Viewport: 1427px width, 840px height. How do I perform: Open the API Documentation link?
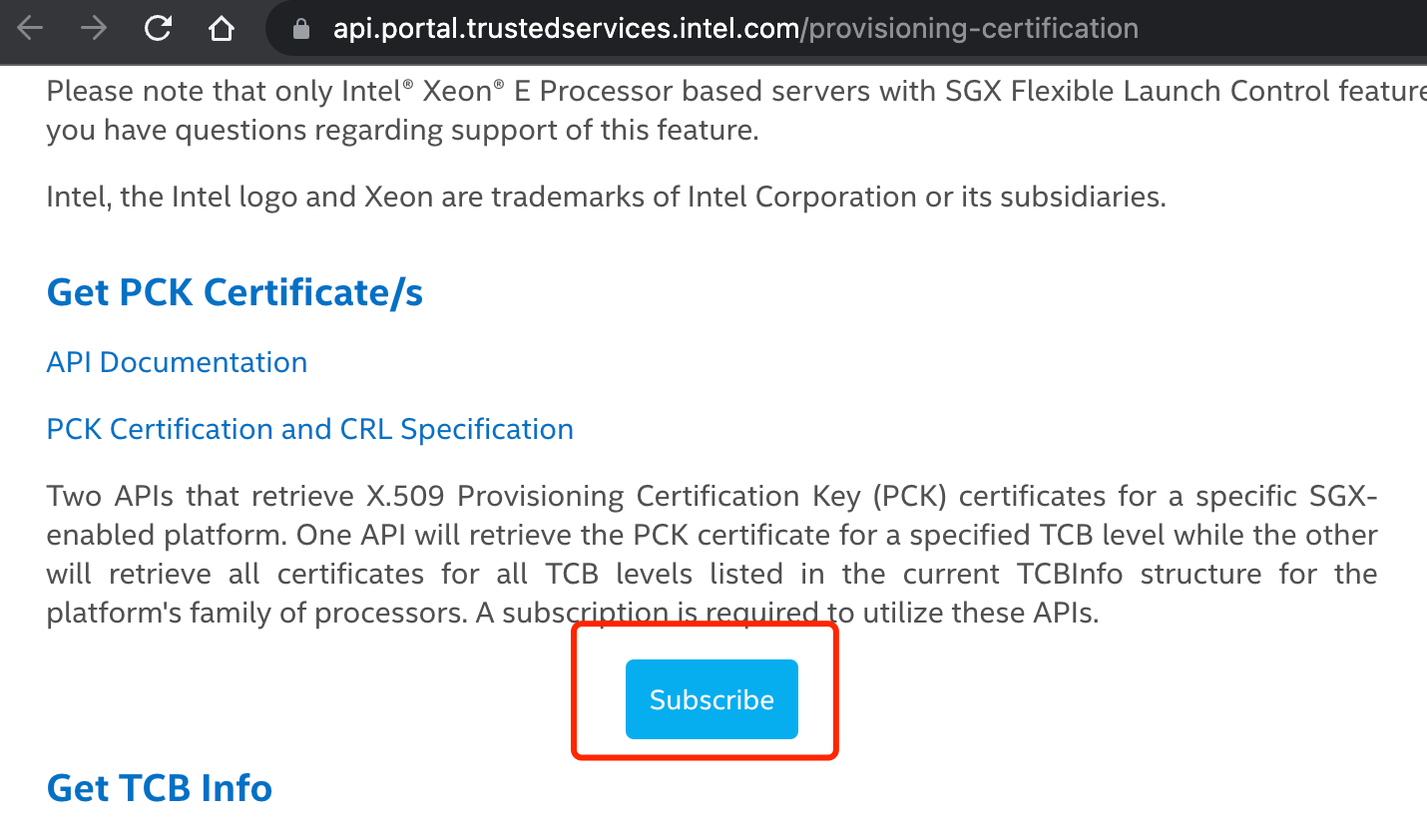[177, 362]
